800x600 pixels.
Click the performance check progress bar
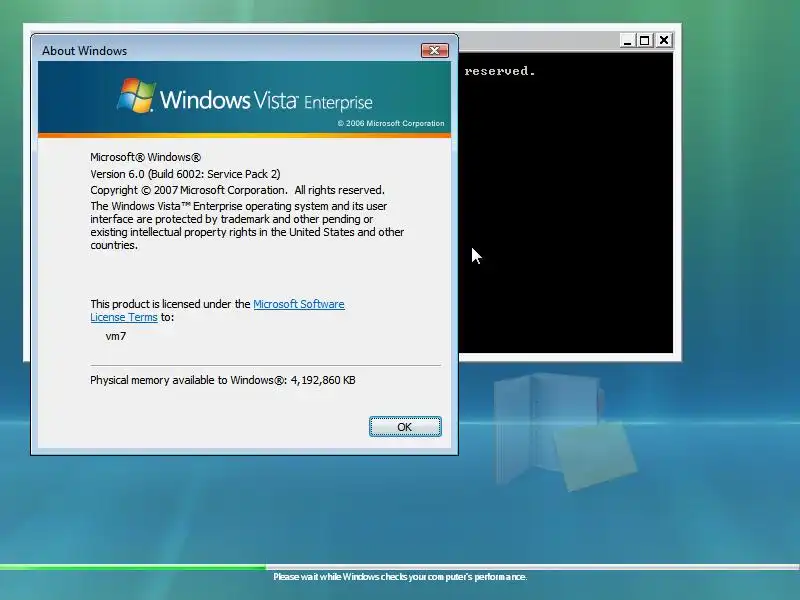pos(400,567)
